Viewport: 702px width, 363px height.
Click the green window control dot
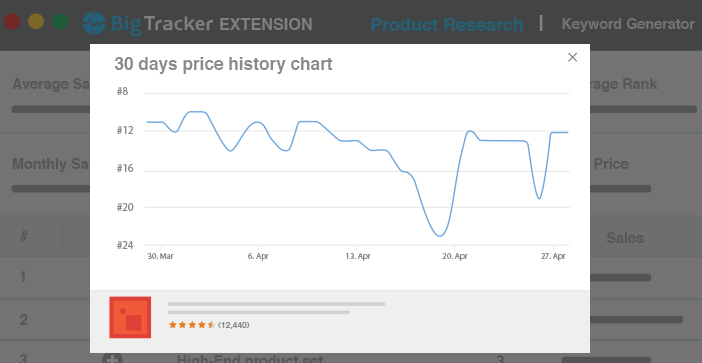coord(60,22)
